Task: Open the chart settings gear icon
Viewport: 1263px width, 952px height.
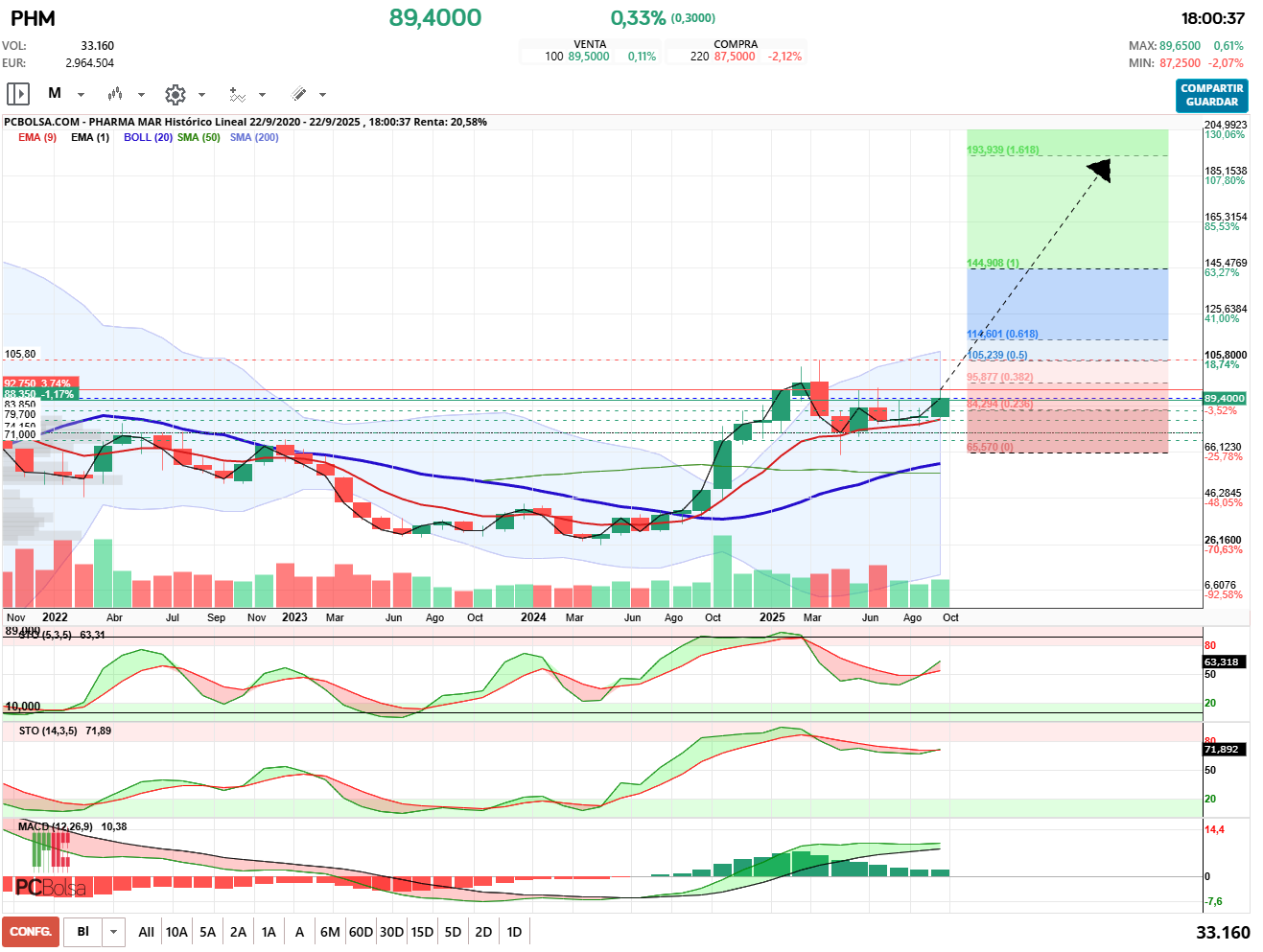Action: click(x=175, y=94)
